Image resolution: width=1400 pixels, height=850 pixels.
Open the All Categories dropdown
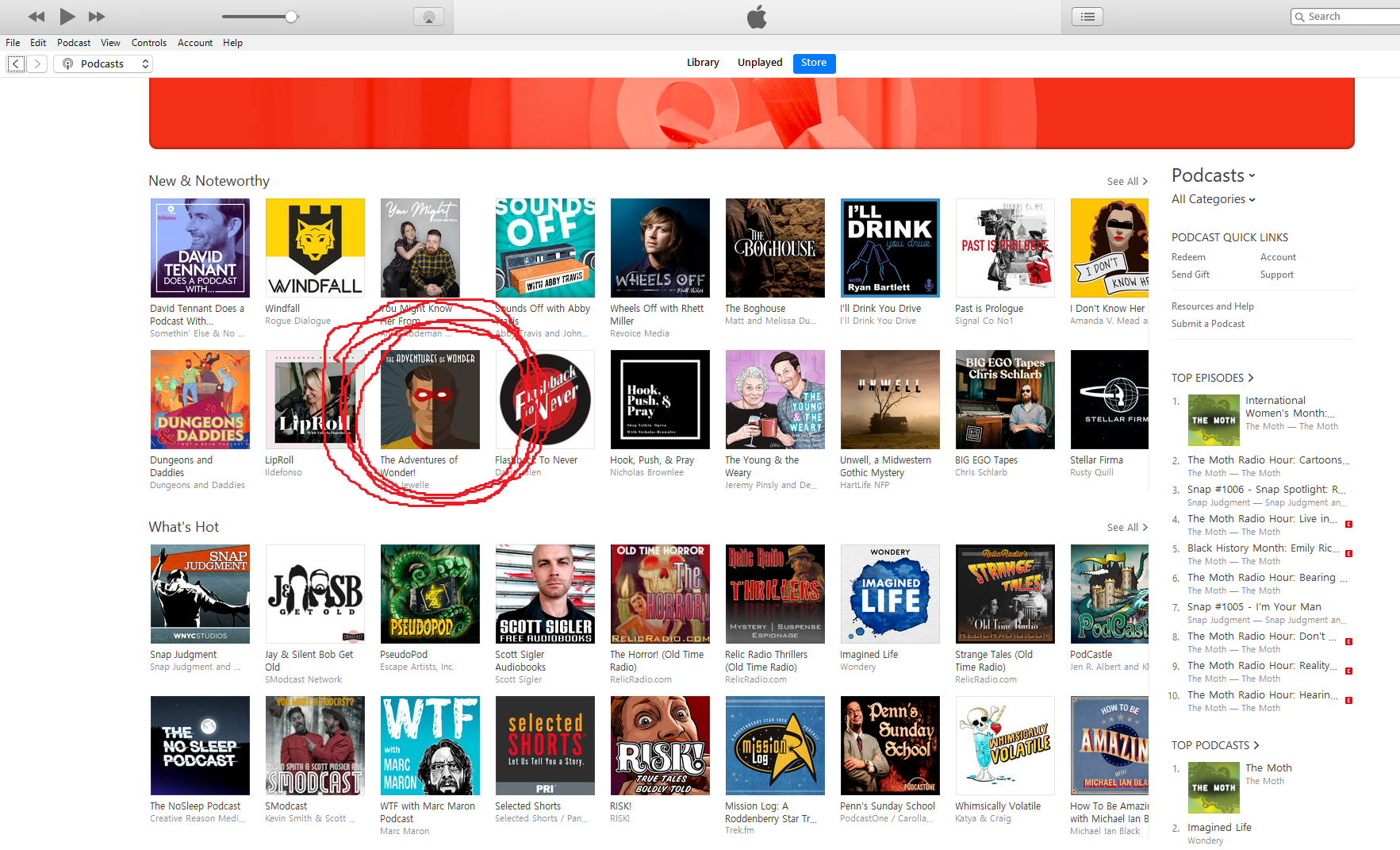tap(1214, 199)
